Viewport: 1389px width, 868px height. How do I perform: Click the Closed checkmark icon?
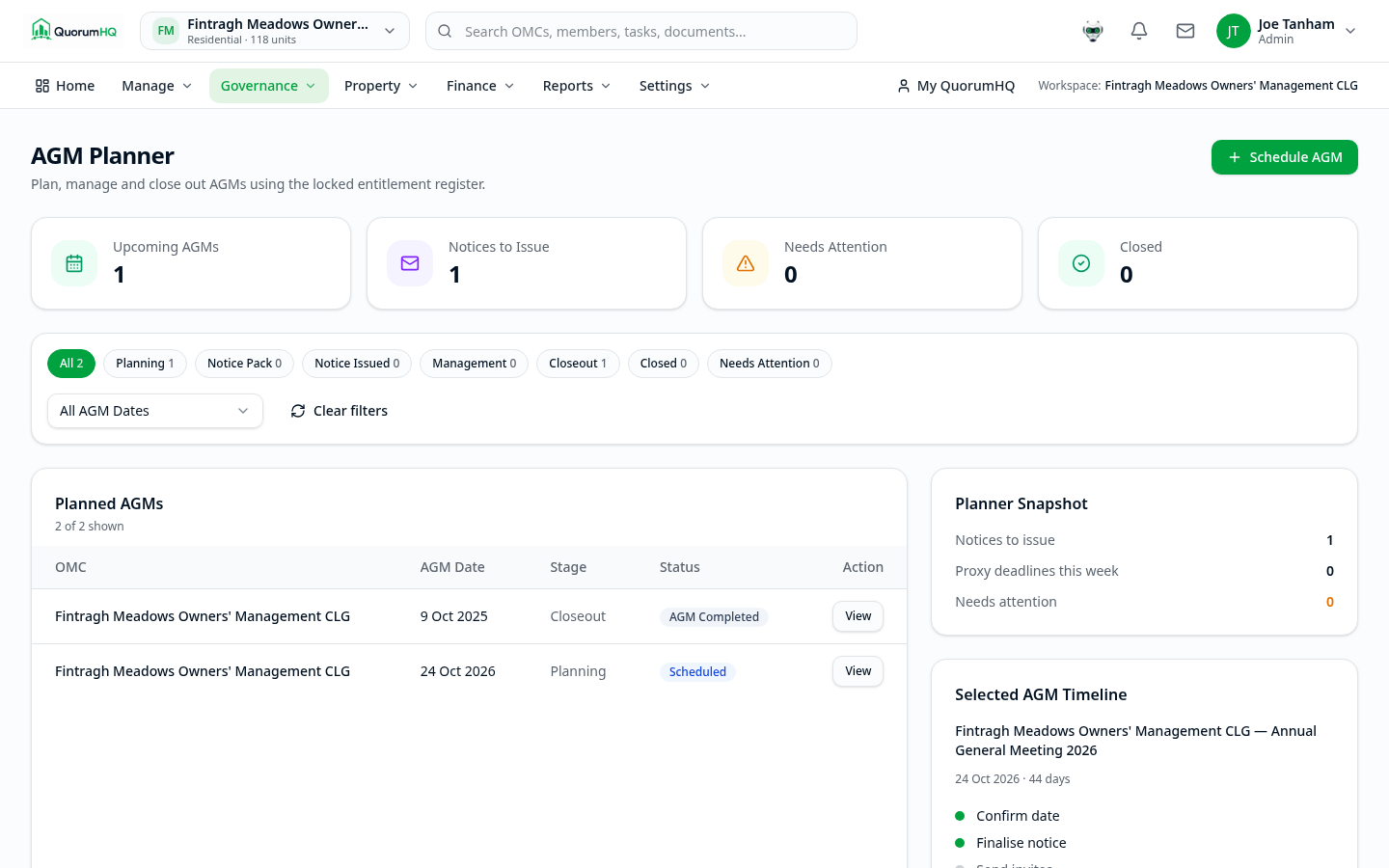click(x=1081, y=263)
